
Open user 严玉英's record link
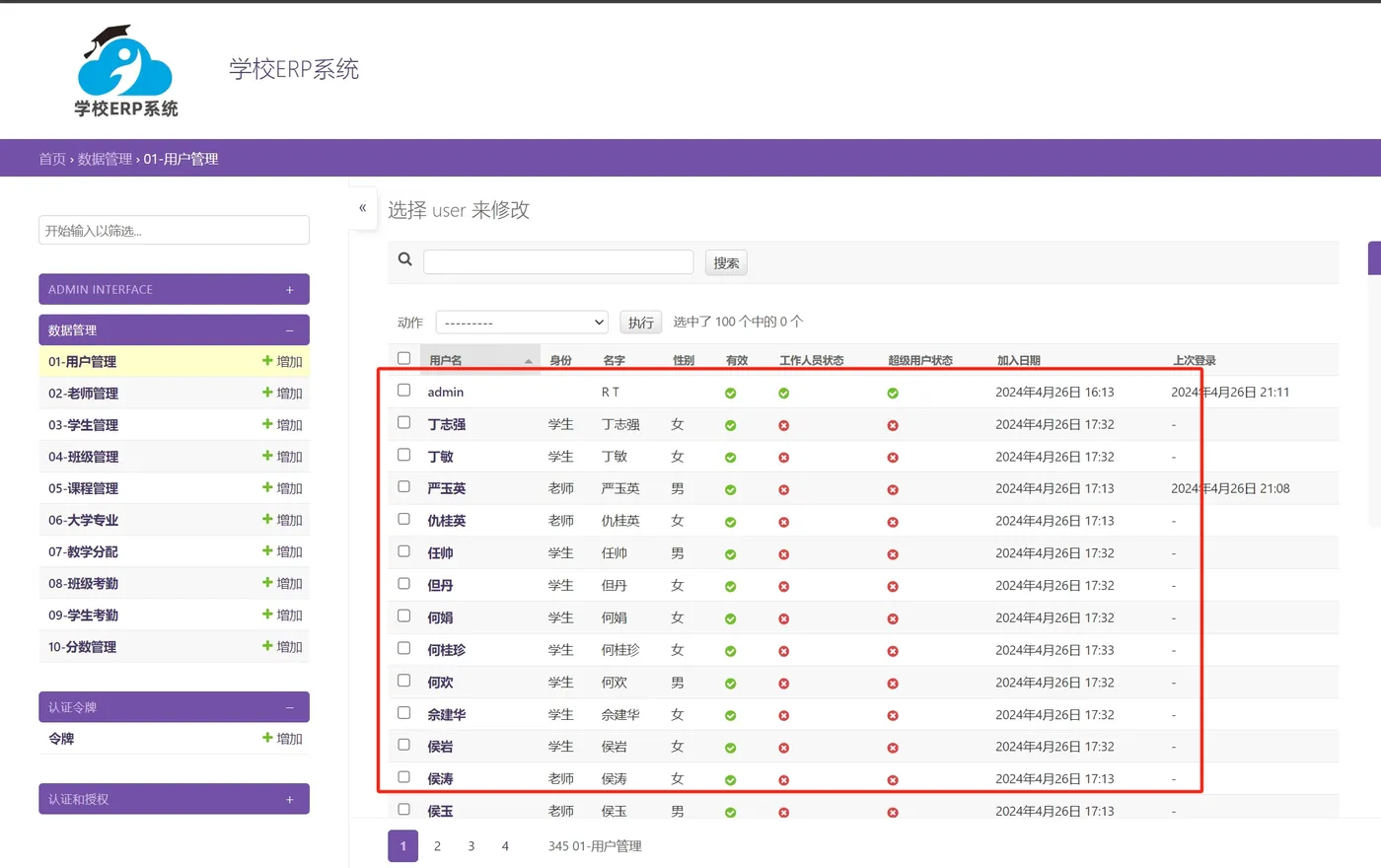[446, 488]
